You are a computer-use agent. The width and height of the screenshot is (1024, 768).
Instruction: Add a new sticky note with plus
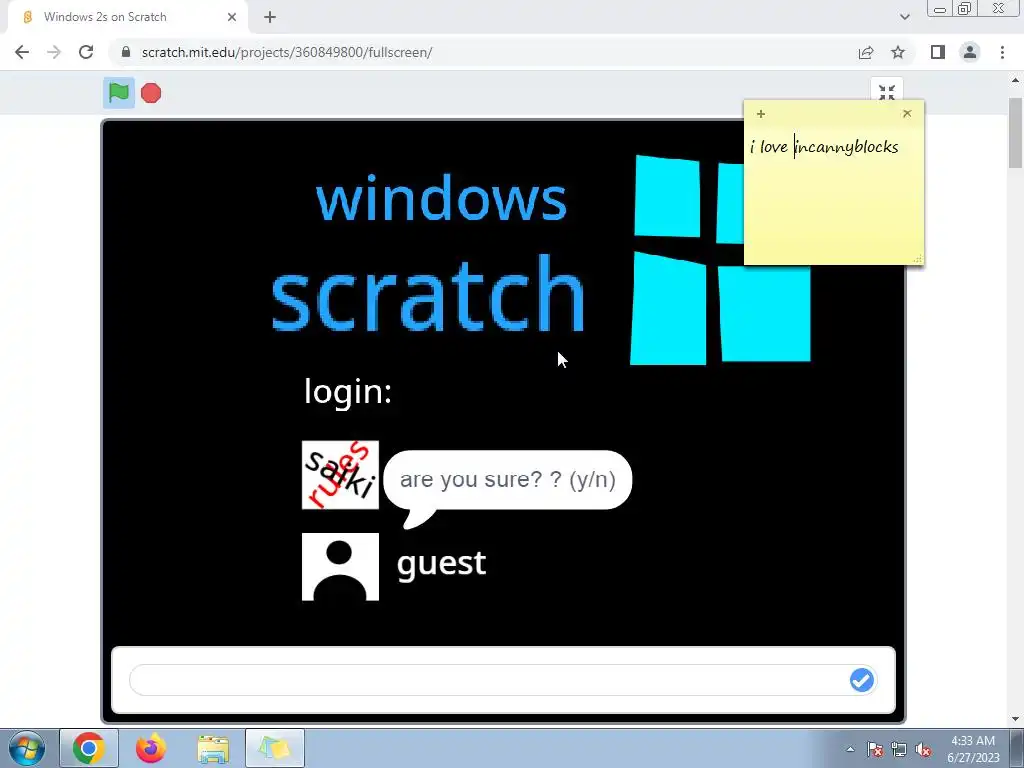coord(761,114)
